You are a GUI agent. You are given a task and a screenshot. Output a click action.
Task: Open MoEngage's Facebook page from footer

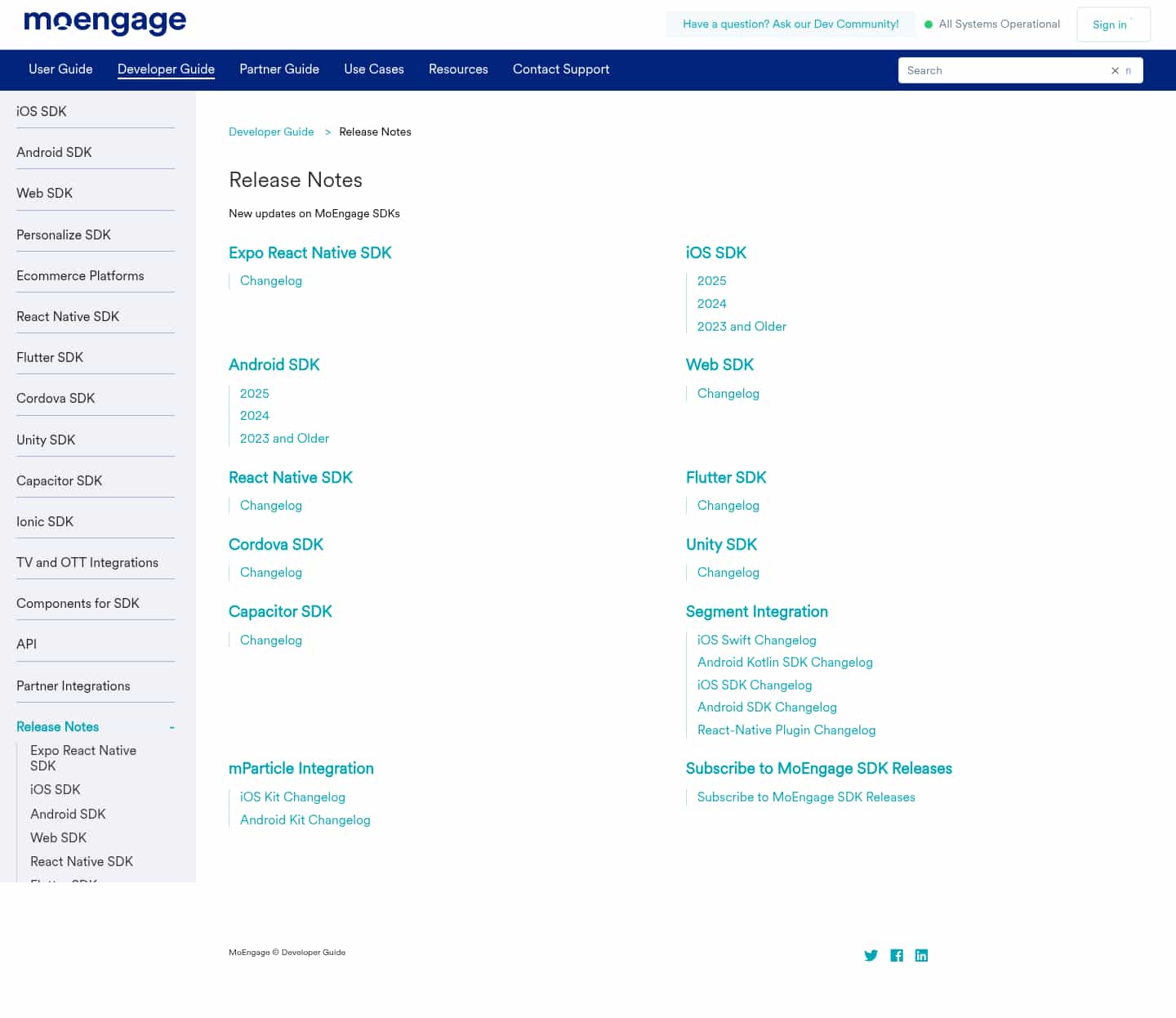tap(896, 955)
